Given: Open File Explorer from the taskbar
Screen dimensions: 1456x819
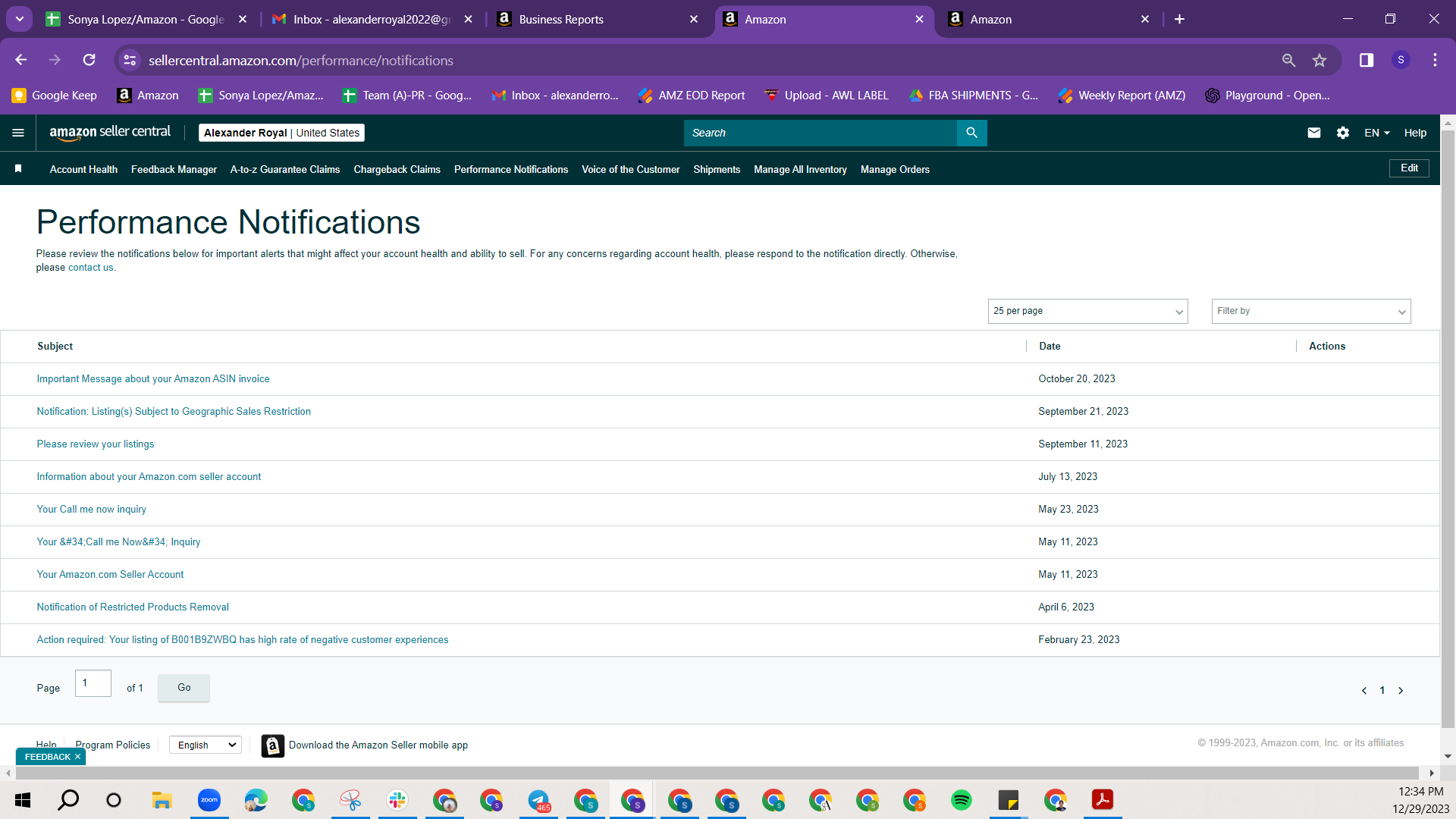Looking at the screenshot, I should [x=162, y=800].
